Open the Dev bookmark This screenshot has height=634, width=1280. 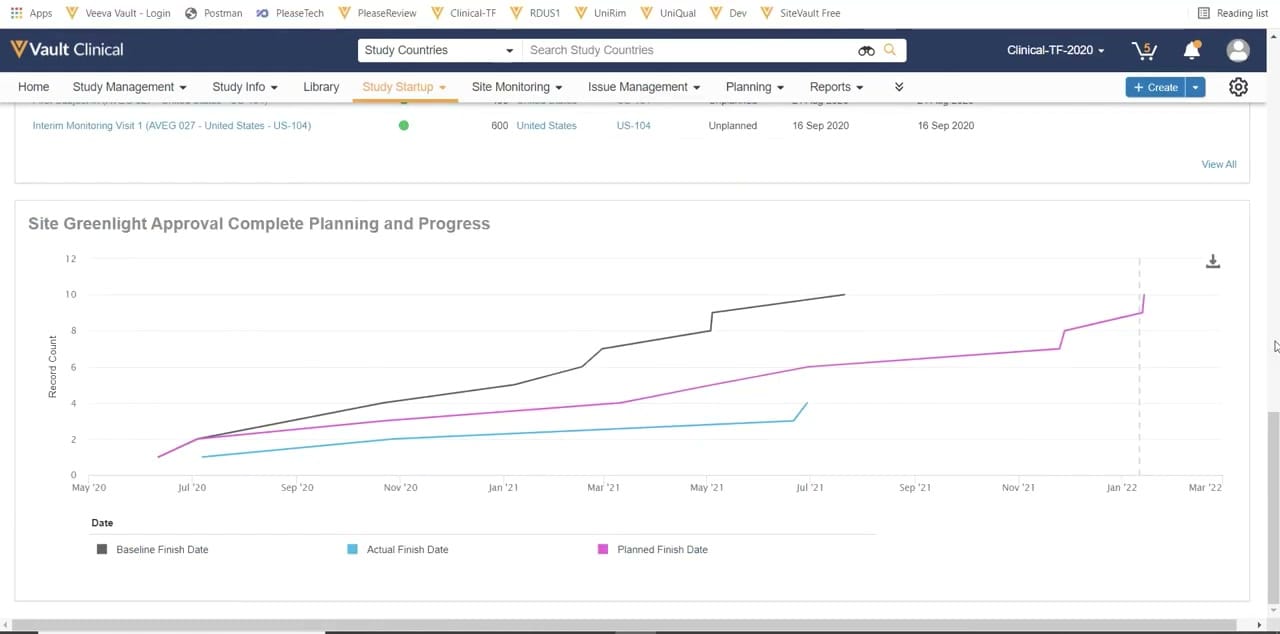point(729,13)
